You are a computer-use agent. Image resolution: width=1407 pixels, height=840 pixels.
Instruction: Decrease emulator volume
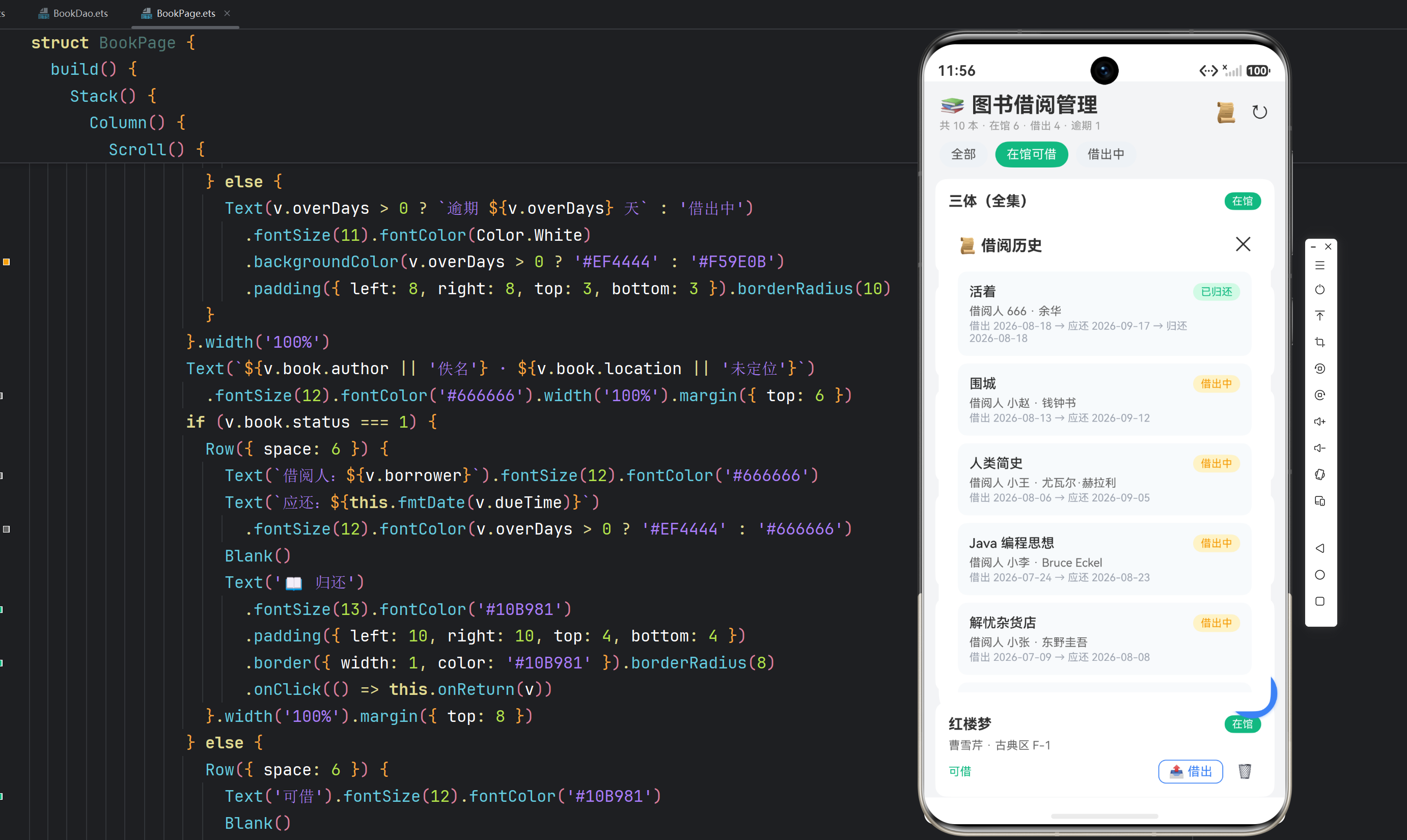pos(1320,449)
